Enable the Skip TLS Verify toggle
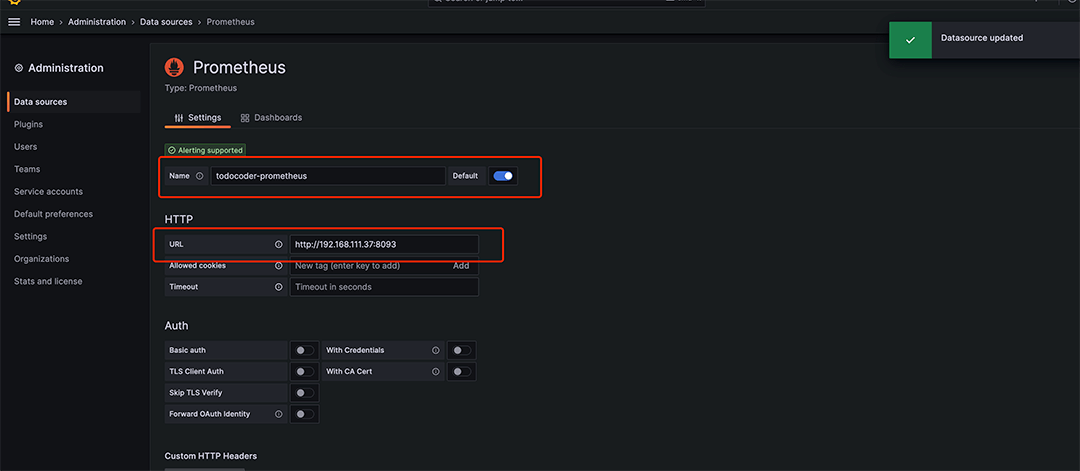 pos(304,393)
